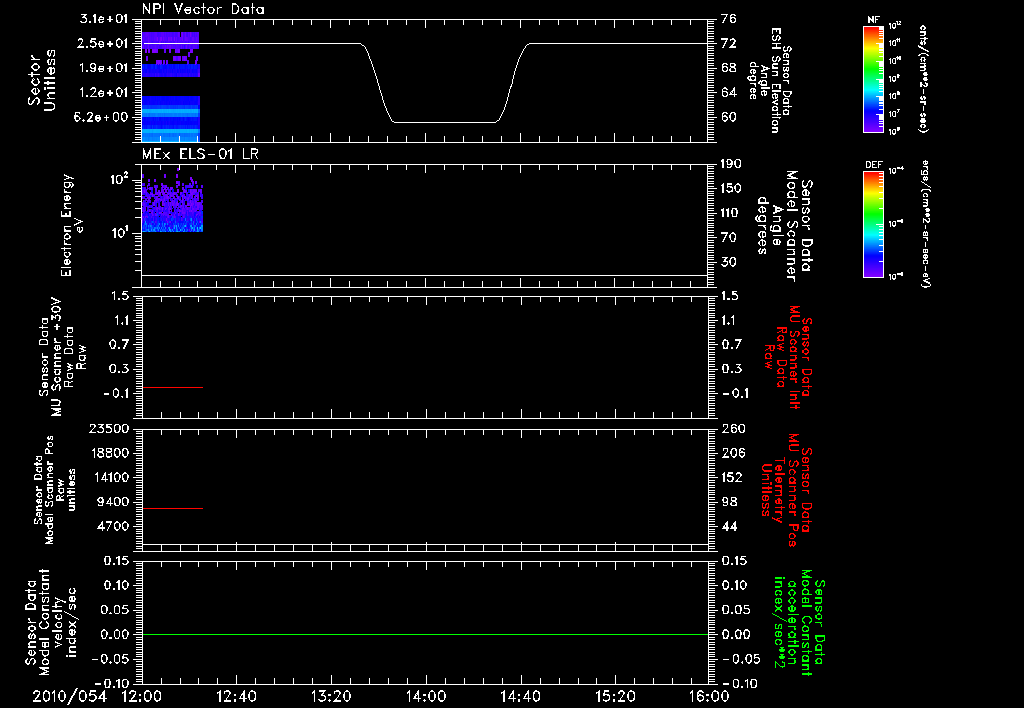Image resolution: width=1024 pixels, height=708 pixels.
Task: Click the red 'MU Scanner Int Raw Data' label
Action: click(x=788, y=356)
